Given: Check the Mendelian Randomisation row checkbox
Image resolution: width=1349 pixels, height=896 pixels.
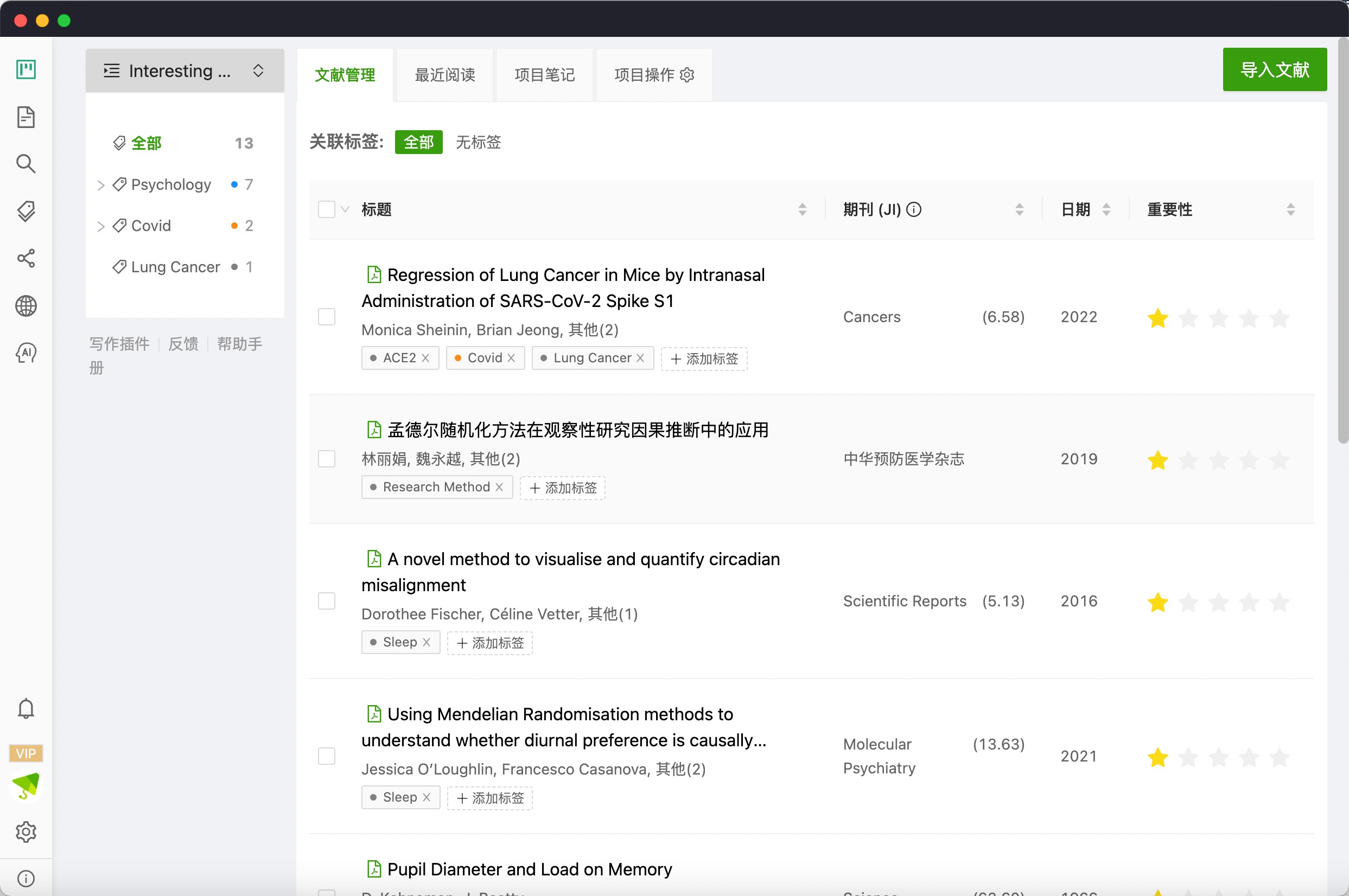Looking at the screenshot, I should point(326,756).
